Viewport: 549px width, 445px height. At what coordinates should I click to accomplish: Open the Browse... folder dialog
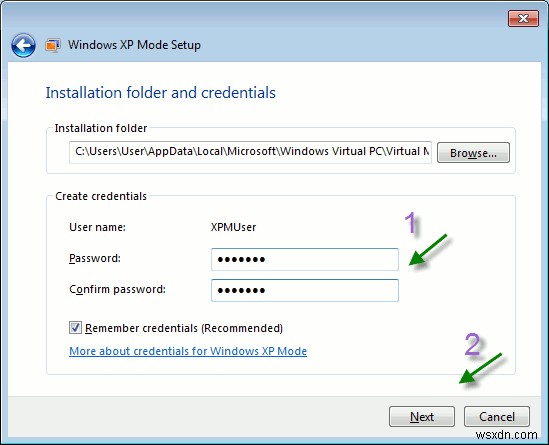pyautogui.click(x=473, y=152)
